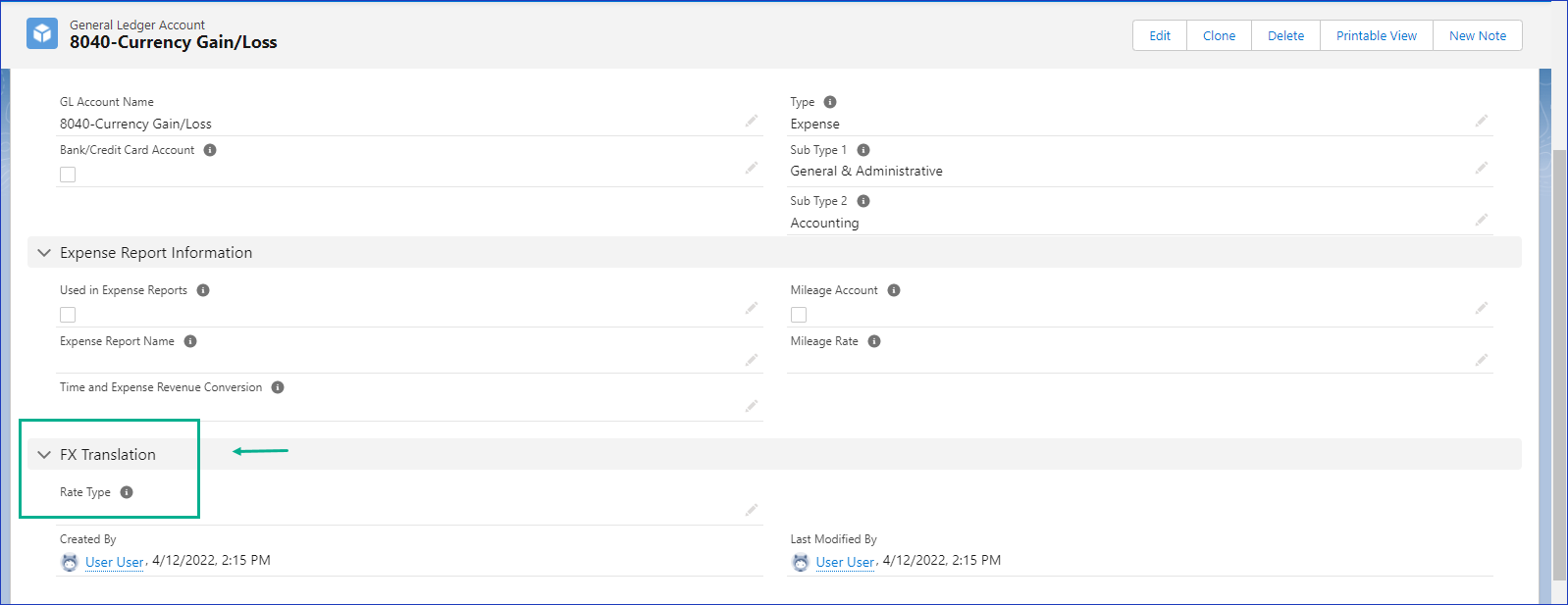Toggle the Bank/Credit Card Account checkbox
The width and height of the screenshot is (1568, 605).
pyautogui.click(x=68, y=175)
